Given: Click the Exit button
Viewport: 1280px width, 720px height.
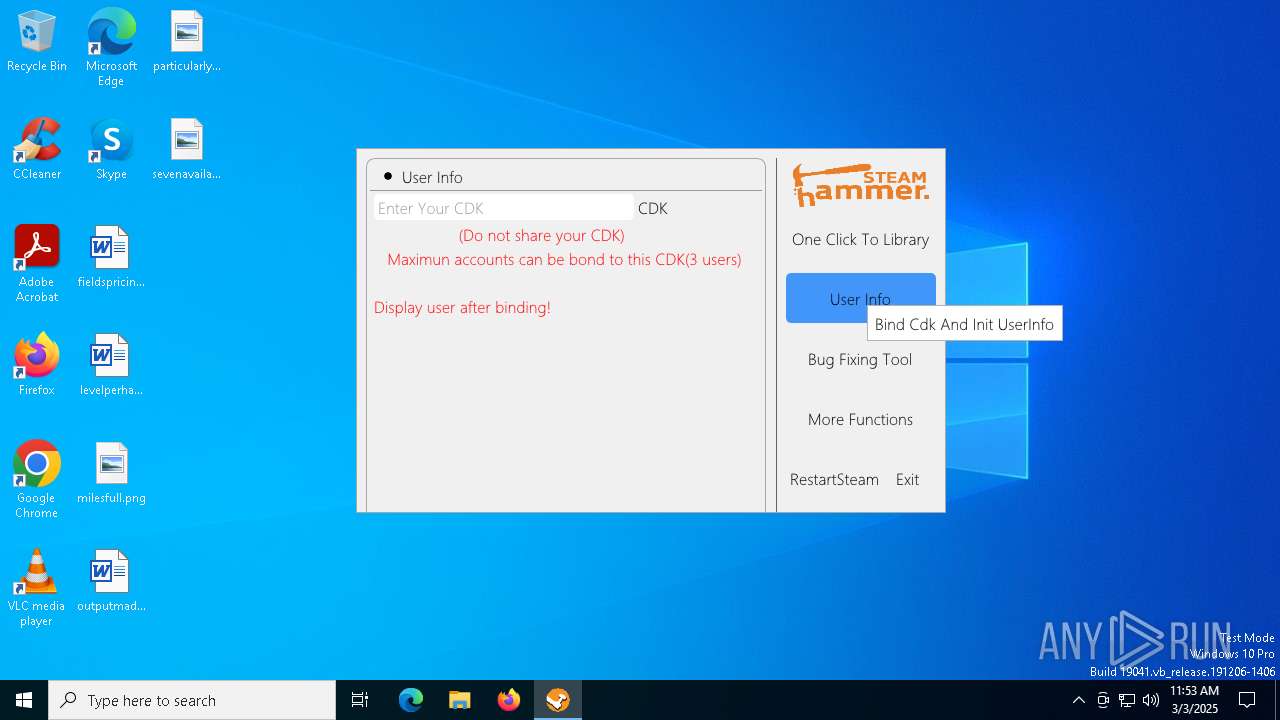Looking at the screenshot, I should (907, 479).
